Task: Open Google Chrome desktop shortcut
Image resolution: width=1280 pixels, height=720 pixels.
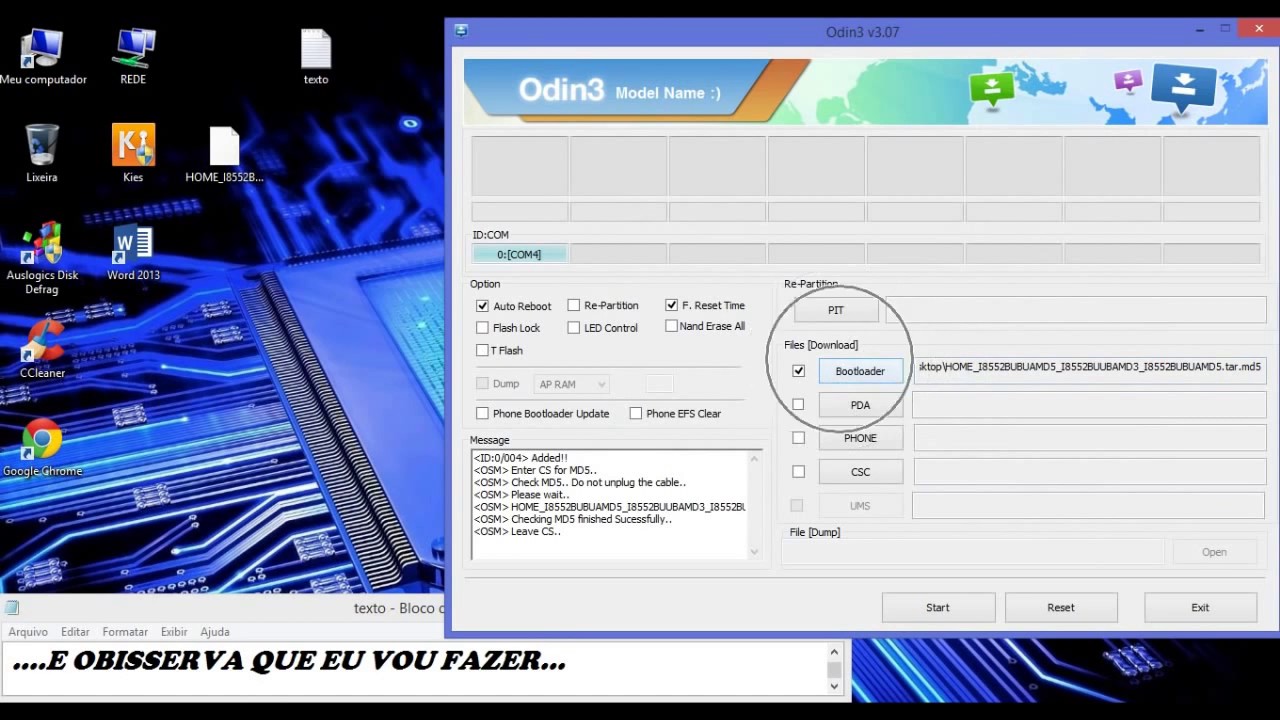Action: [42, 447]
